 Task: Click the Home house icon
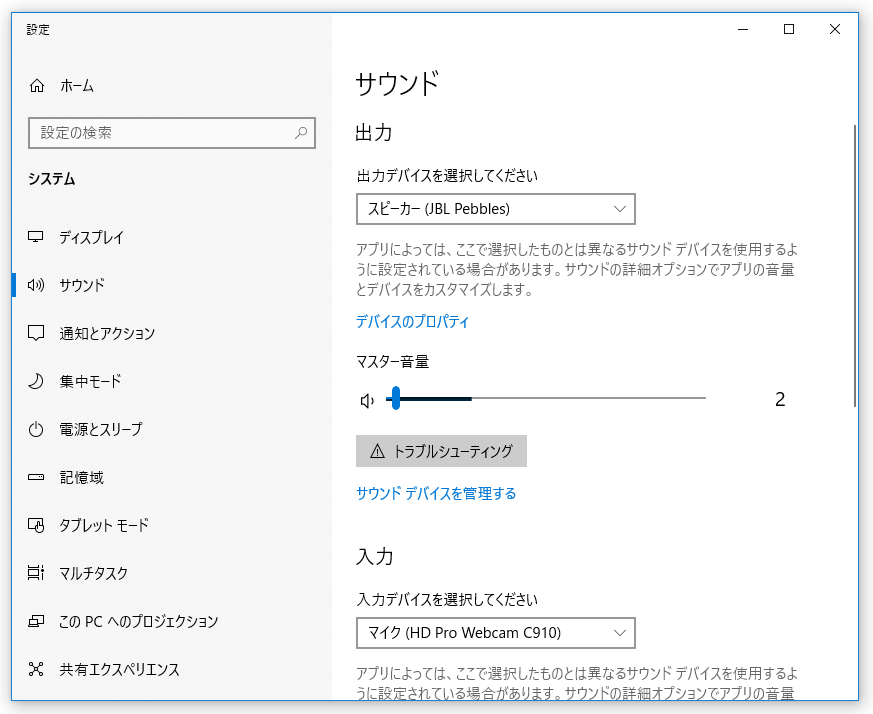[x=37, y=86]
